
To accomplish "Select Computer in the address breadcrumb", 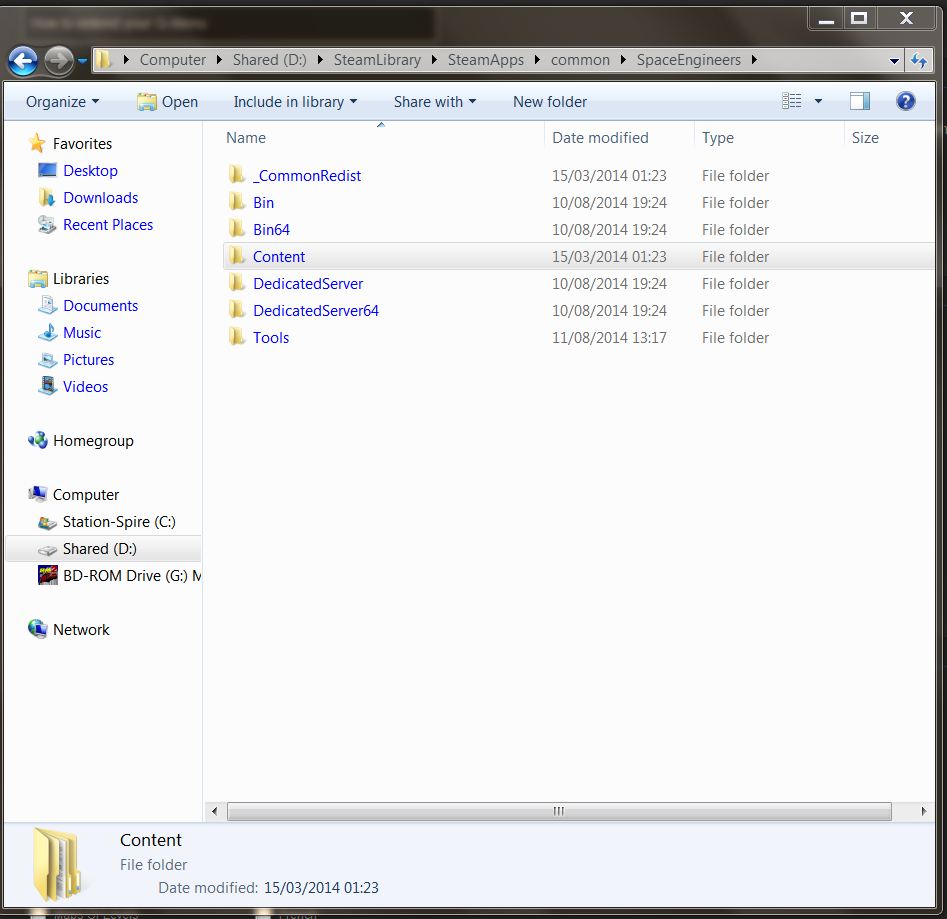I will click(x=173, y=60).
